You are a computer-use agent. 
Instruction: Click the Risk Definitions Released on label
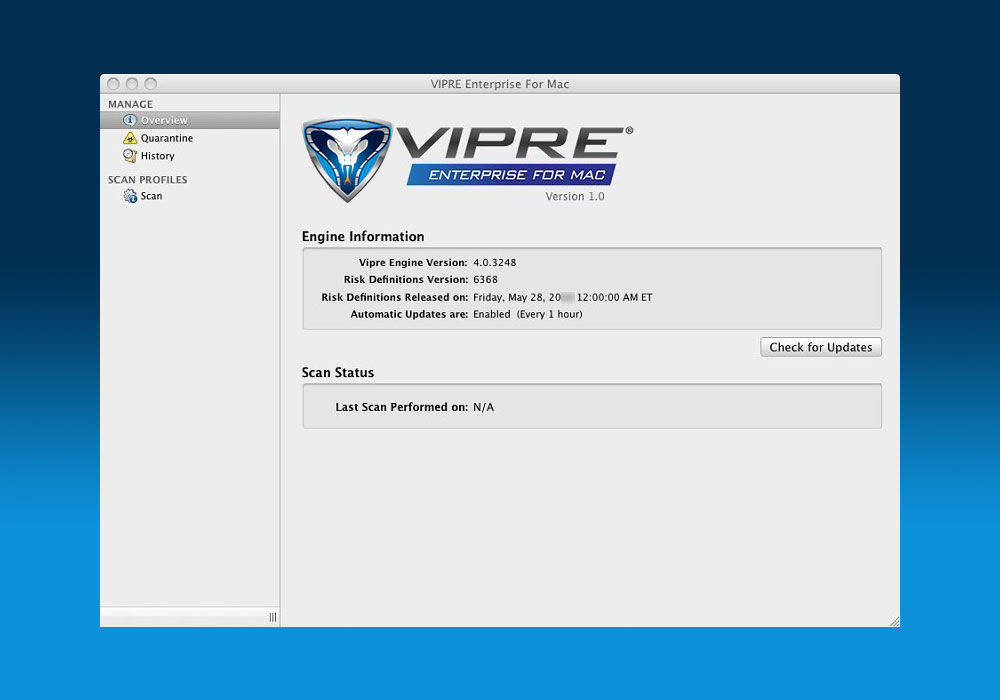(395, 297)
